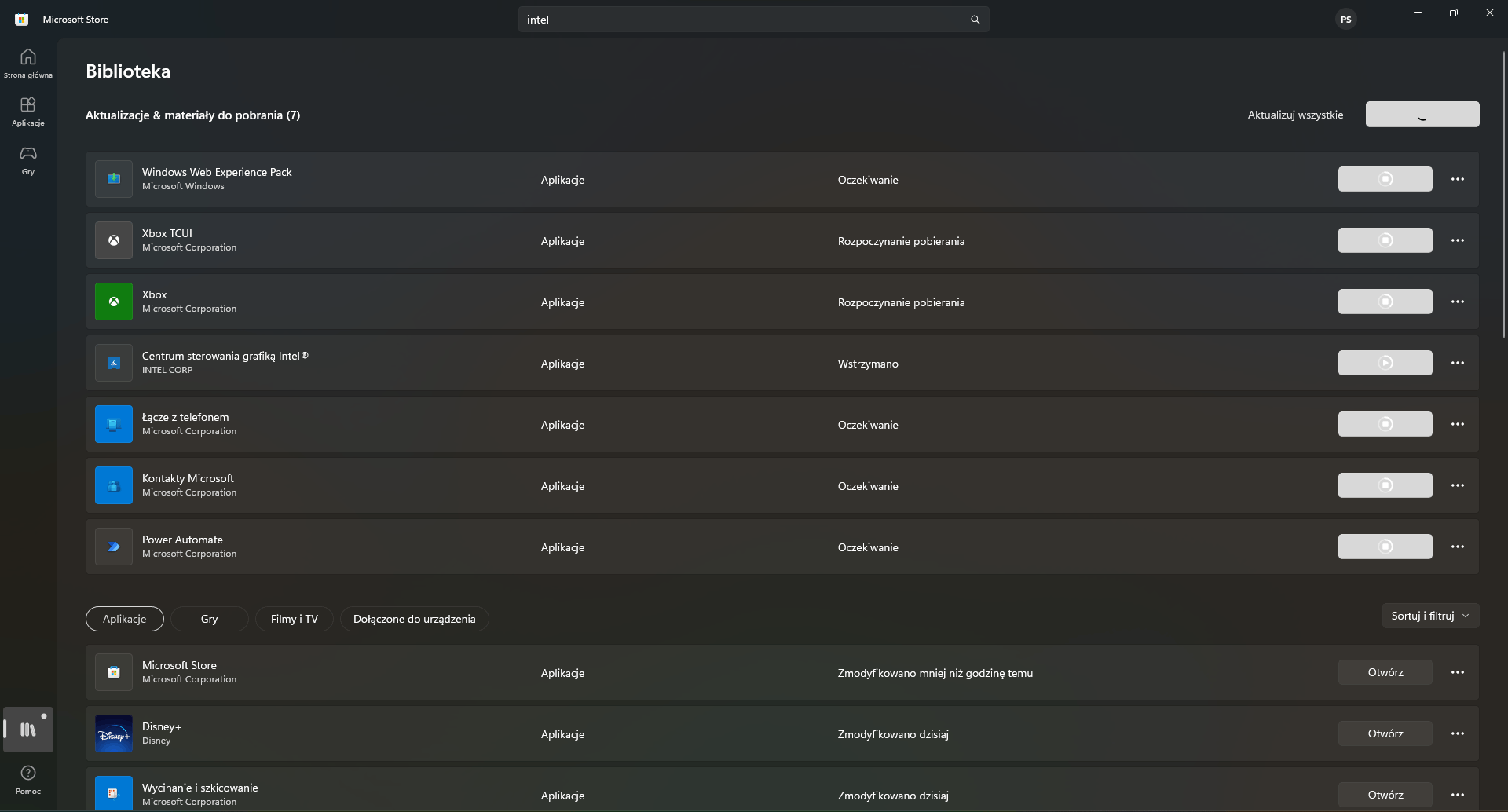The width and height of the screenshot is (1508, 812).
Task: Select the Aplikacje filter tab
Action: click(125, 619)
